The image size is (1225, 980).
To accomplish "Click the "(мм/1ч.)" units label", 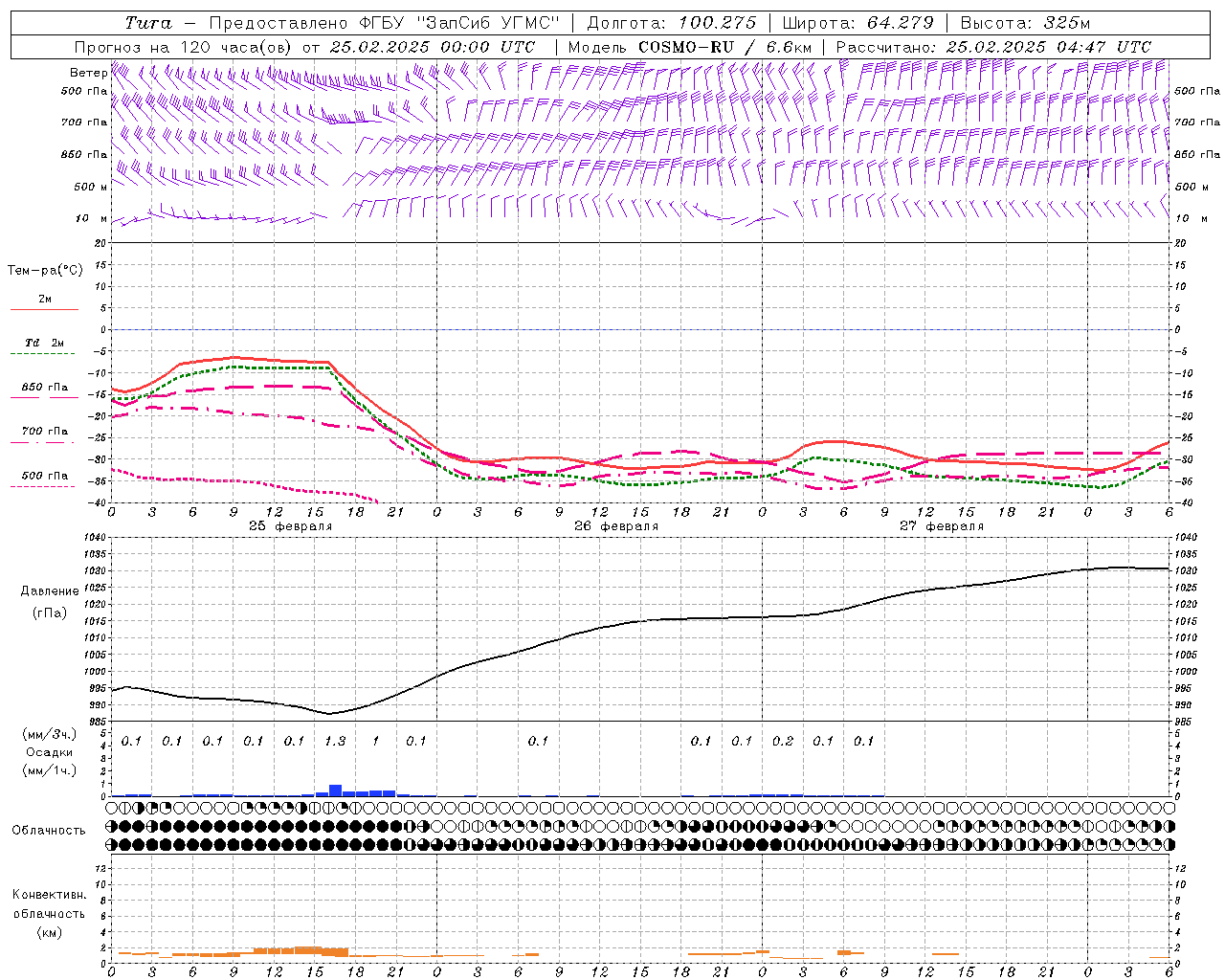I will point(49,770).
